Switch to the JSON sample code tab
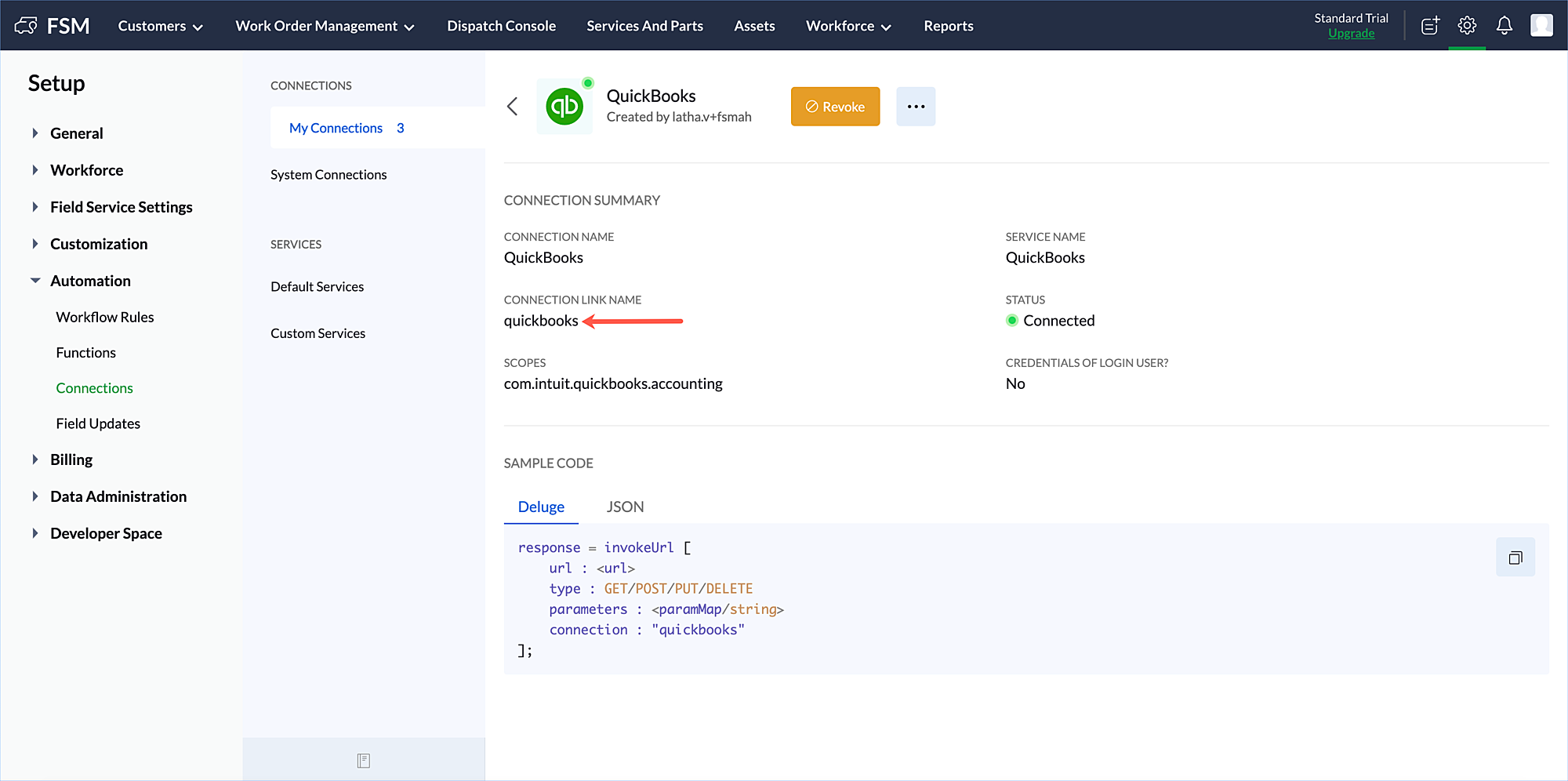 pos(625,507)
